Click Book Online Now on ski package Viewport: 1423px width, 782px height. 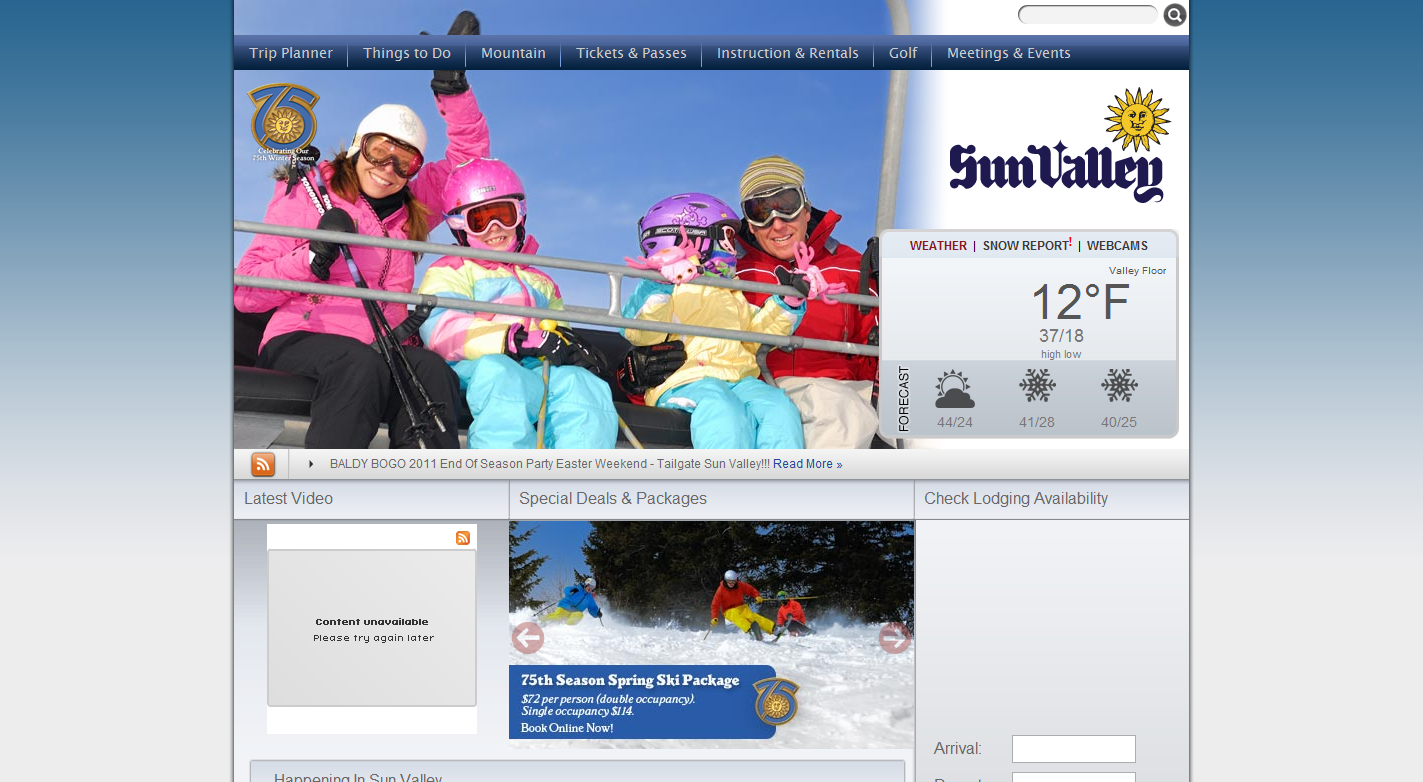(567, 728)
